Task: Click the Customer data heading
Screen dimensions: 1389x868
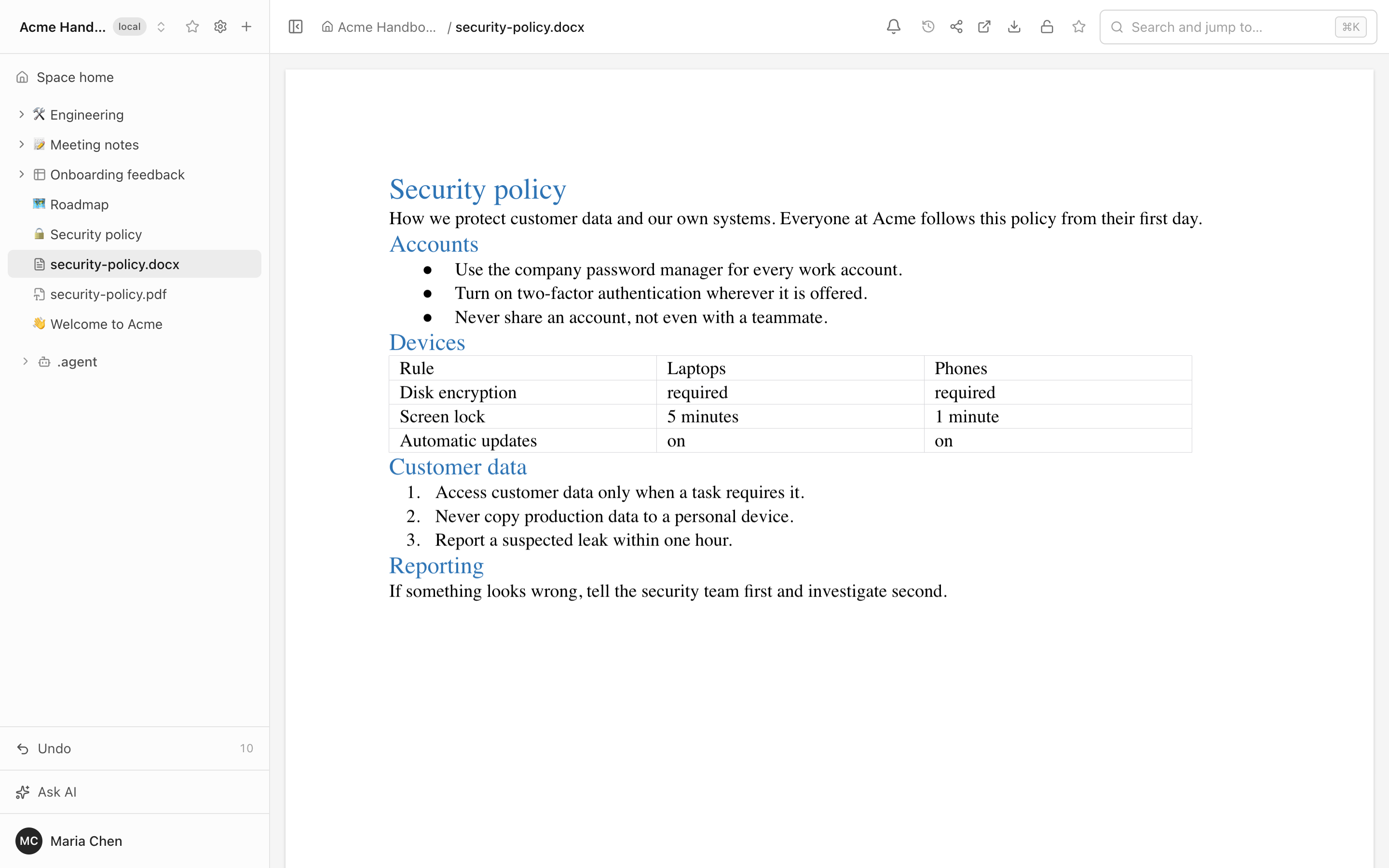Action: pos(458,467)
